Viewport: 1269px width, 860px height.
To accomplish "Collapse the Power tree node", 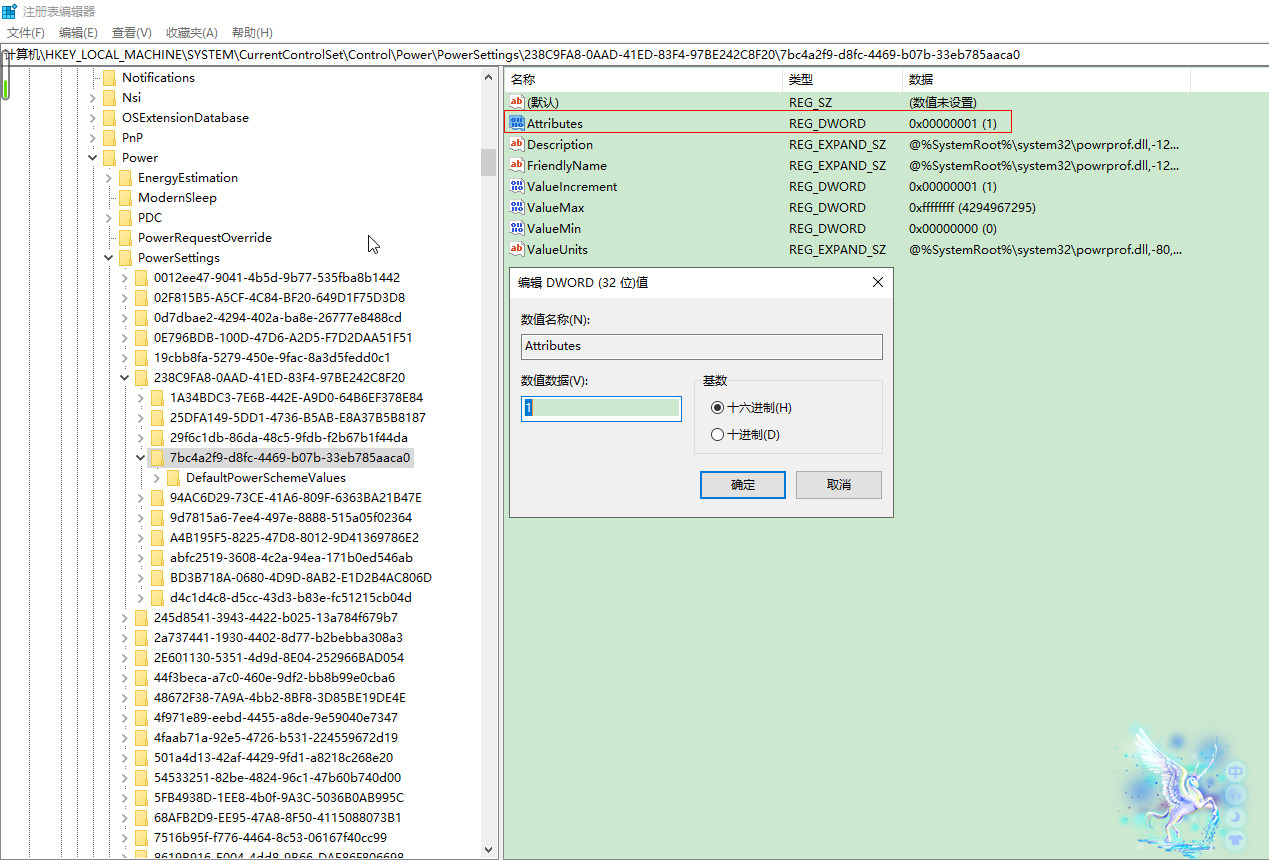I will tap(93, 157).
